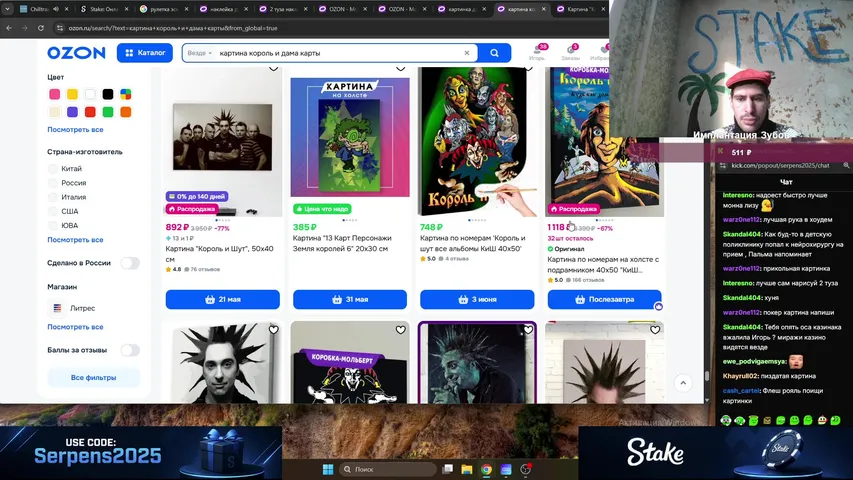The height and width of the screenshot is (480, 853).
Task: Check the Италия country checkbox
Action: [x=53, y=197]
